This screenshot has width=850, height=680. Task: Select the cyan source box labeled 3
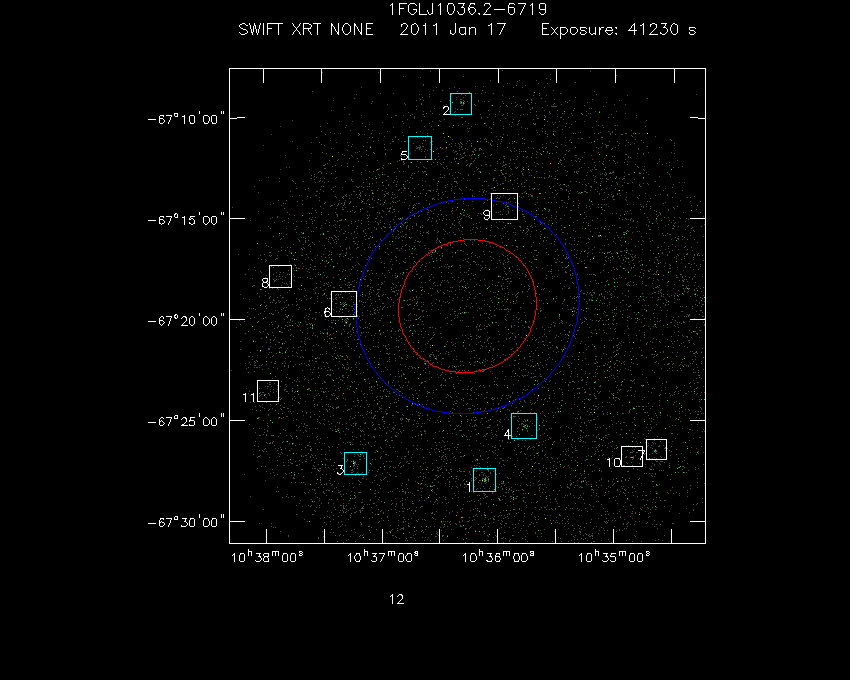pyautogui.click(x=355, y=463)
